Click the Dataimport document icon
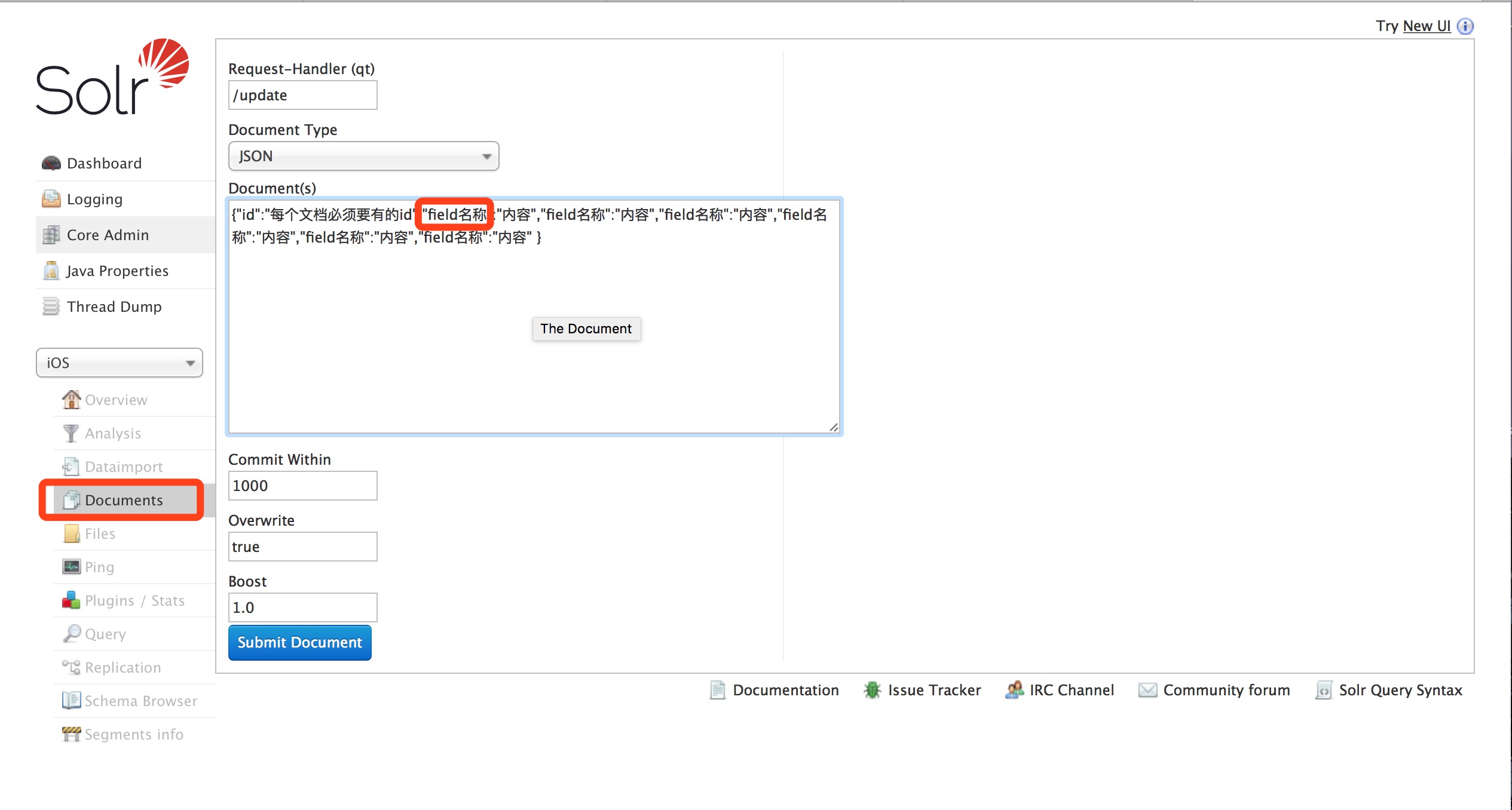 pyautogui.click(x=71, y=467)
